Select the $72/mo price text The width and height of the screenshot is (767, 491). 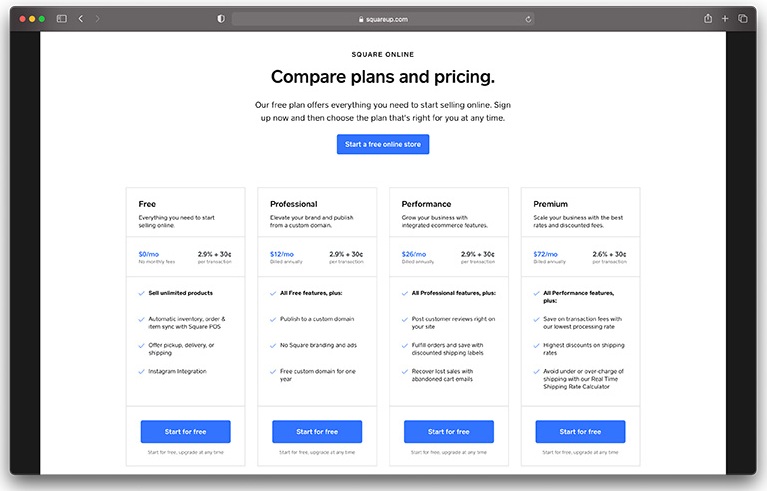[545, 254]
